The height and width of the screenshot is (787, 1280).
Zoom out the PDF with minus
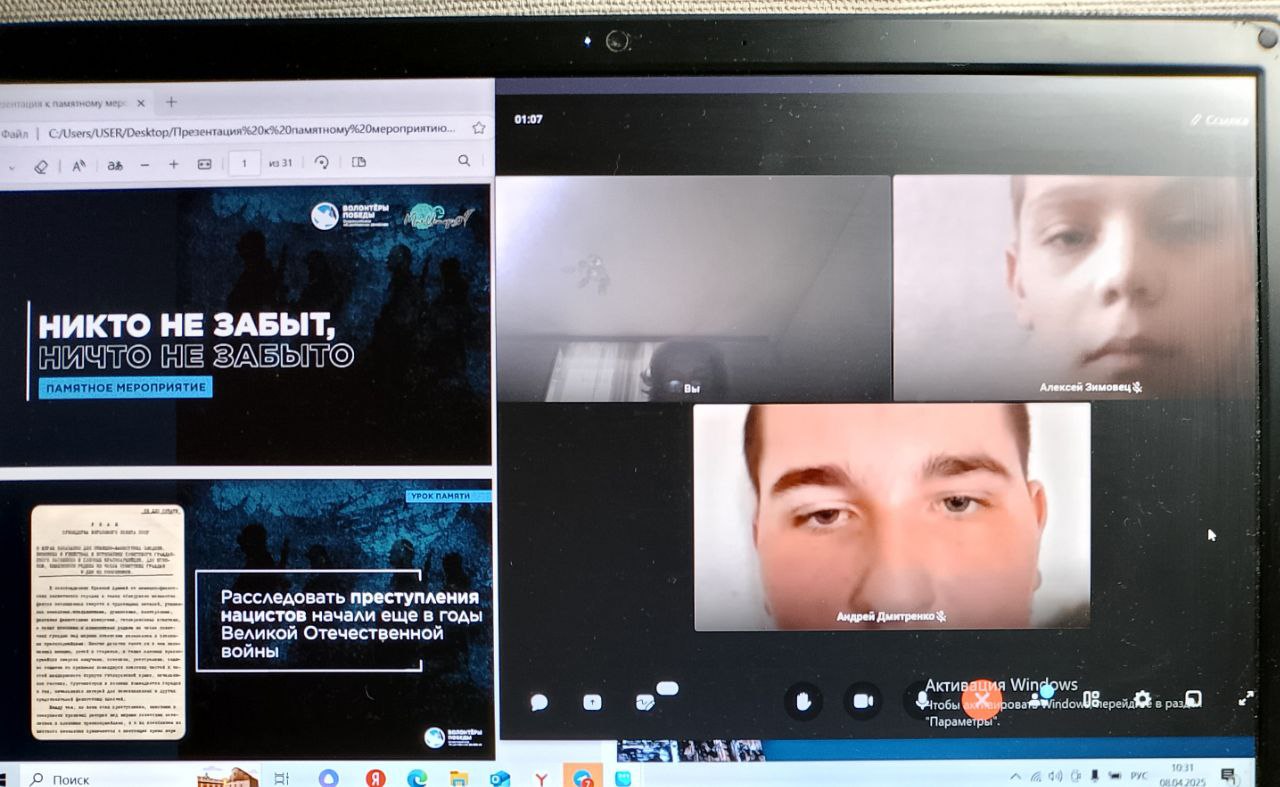(x=145, y=164)
